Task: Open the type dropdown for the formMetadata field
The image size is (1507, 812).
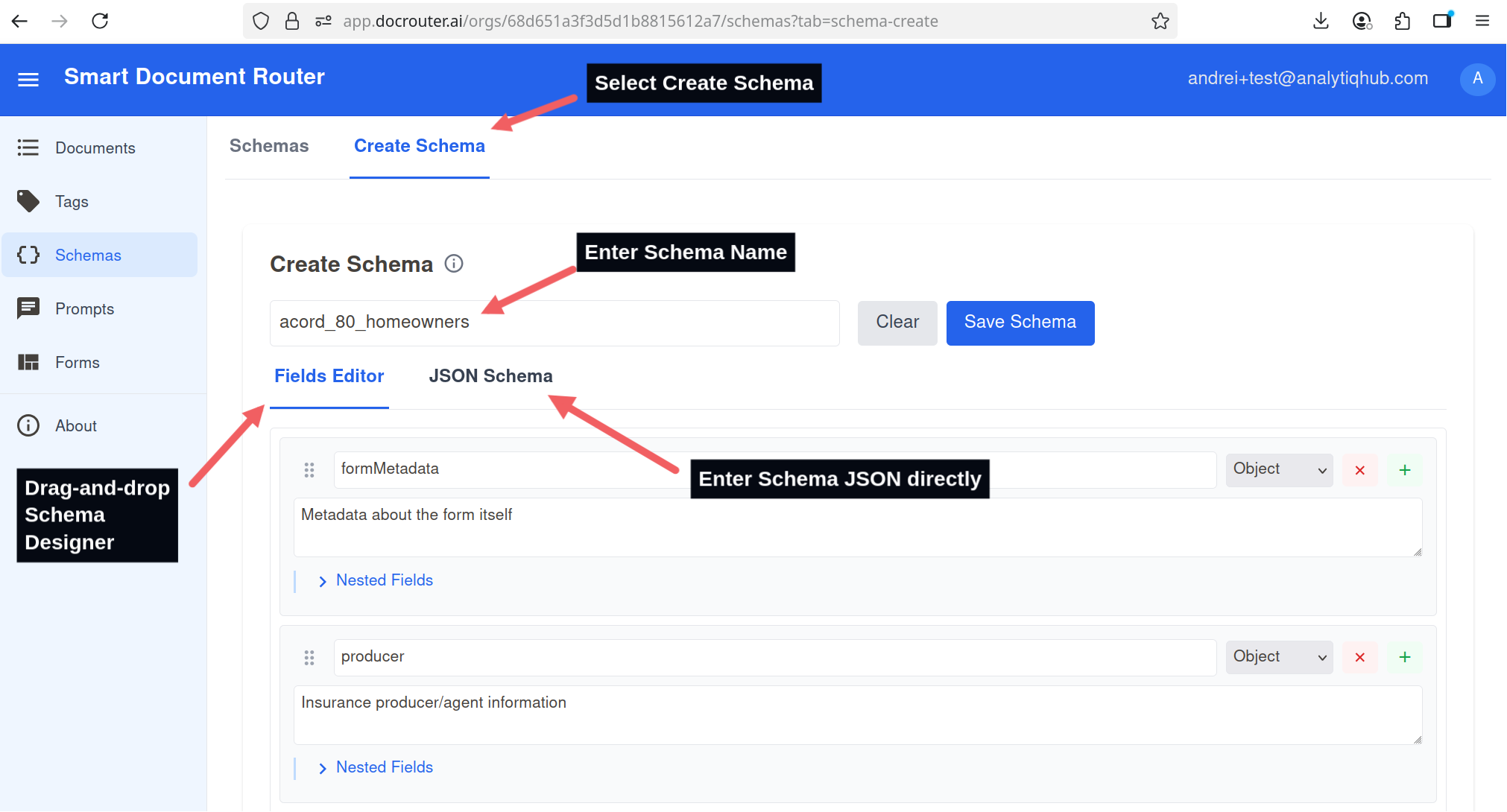Action: click(1279, 469)
